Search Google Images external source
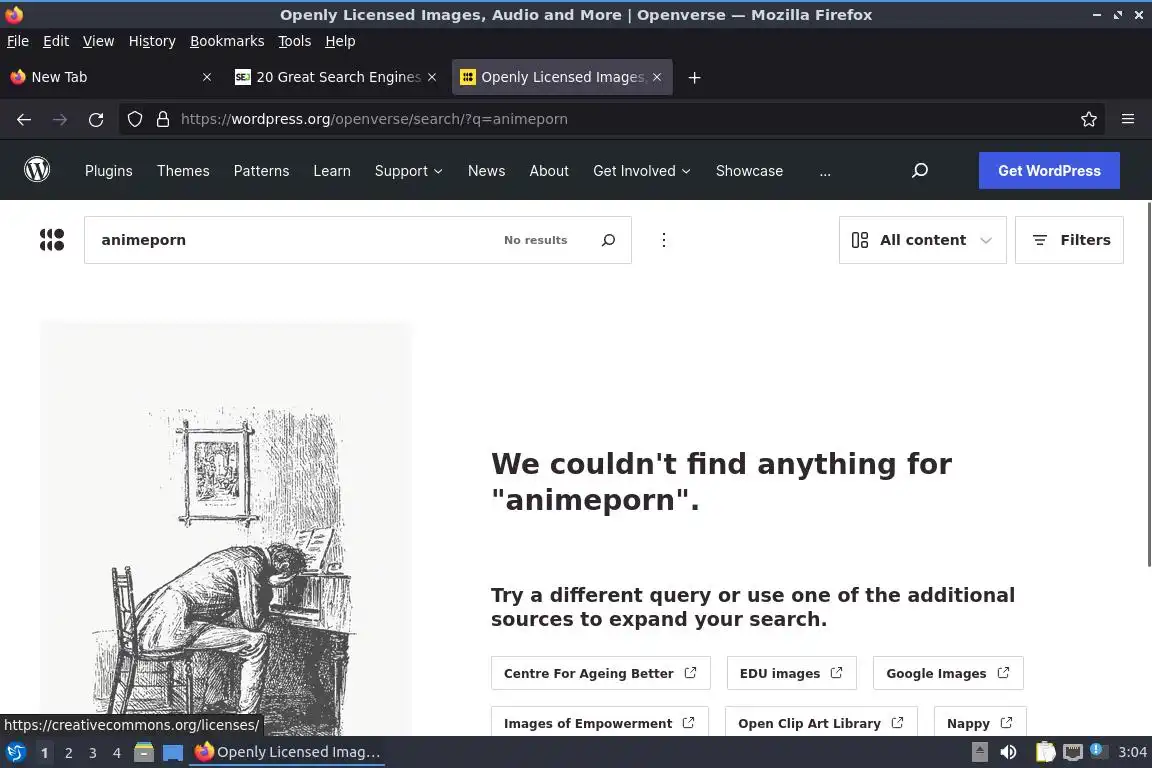The height and width of the screenshot is (768, 1152). tap(948, 673)
